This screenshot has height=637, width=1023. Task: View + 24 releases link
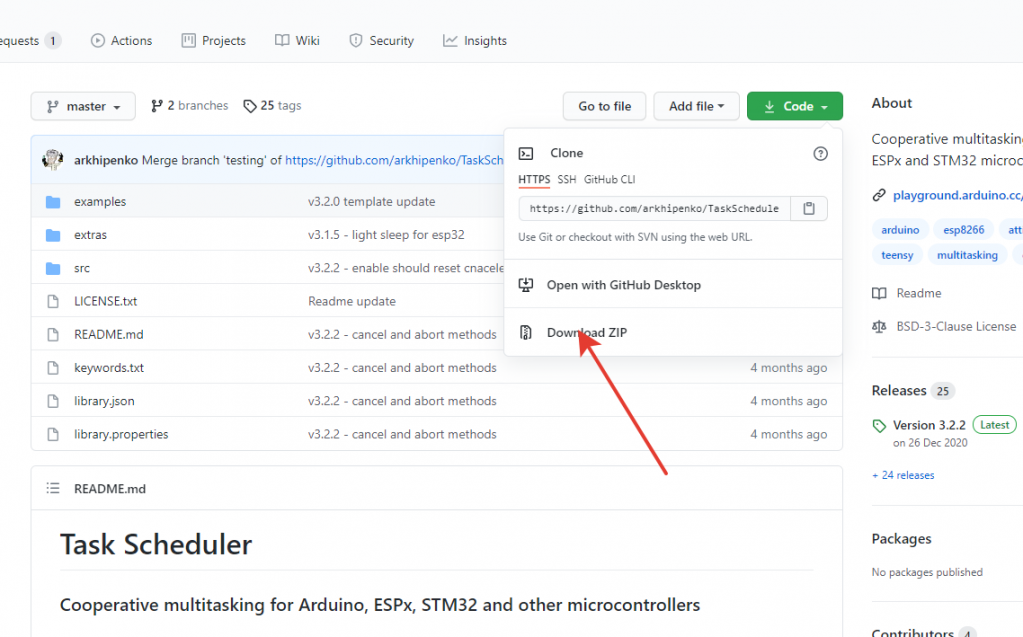pos(903,475)
